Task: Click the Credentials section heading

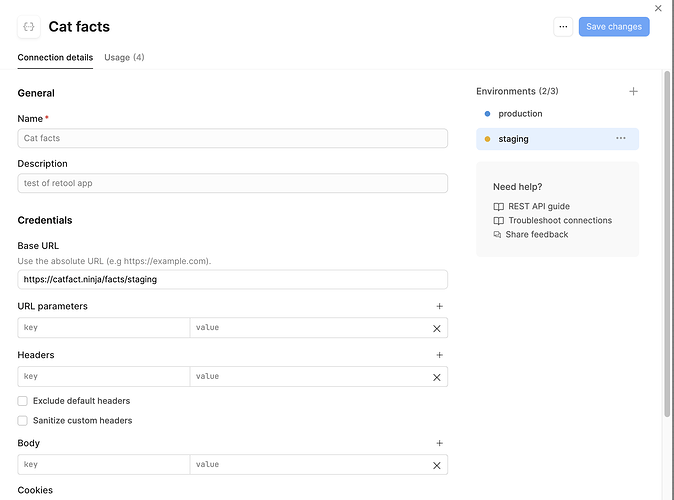Action: tap(45, 220)
